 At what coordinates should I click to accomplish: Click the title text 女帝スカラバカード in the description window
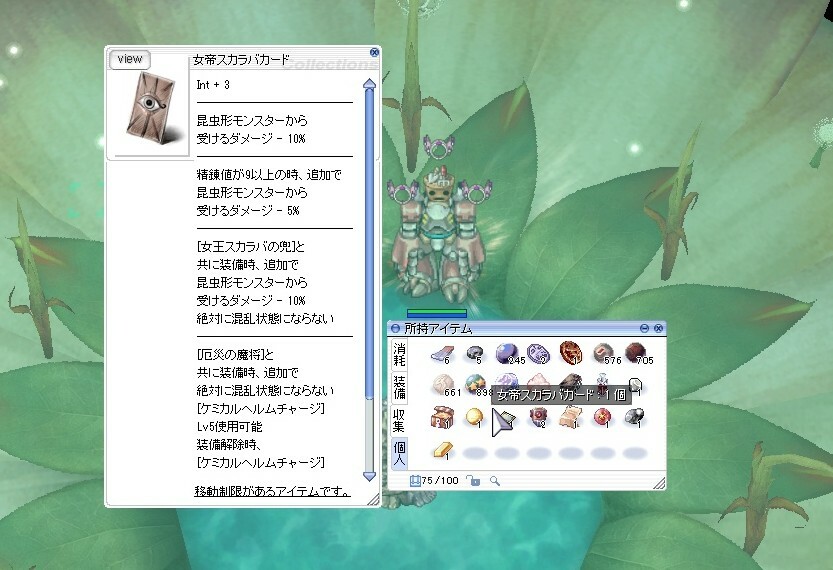pyautogui.click(x=241, y=59)
